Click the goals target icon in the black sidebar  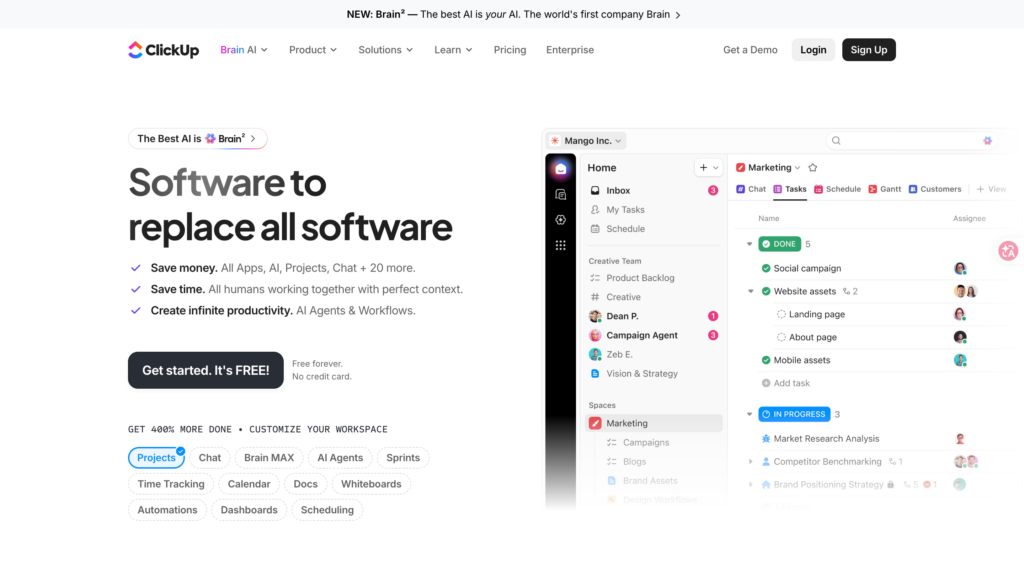point(560,220)
